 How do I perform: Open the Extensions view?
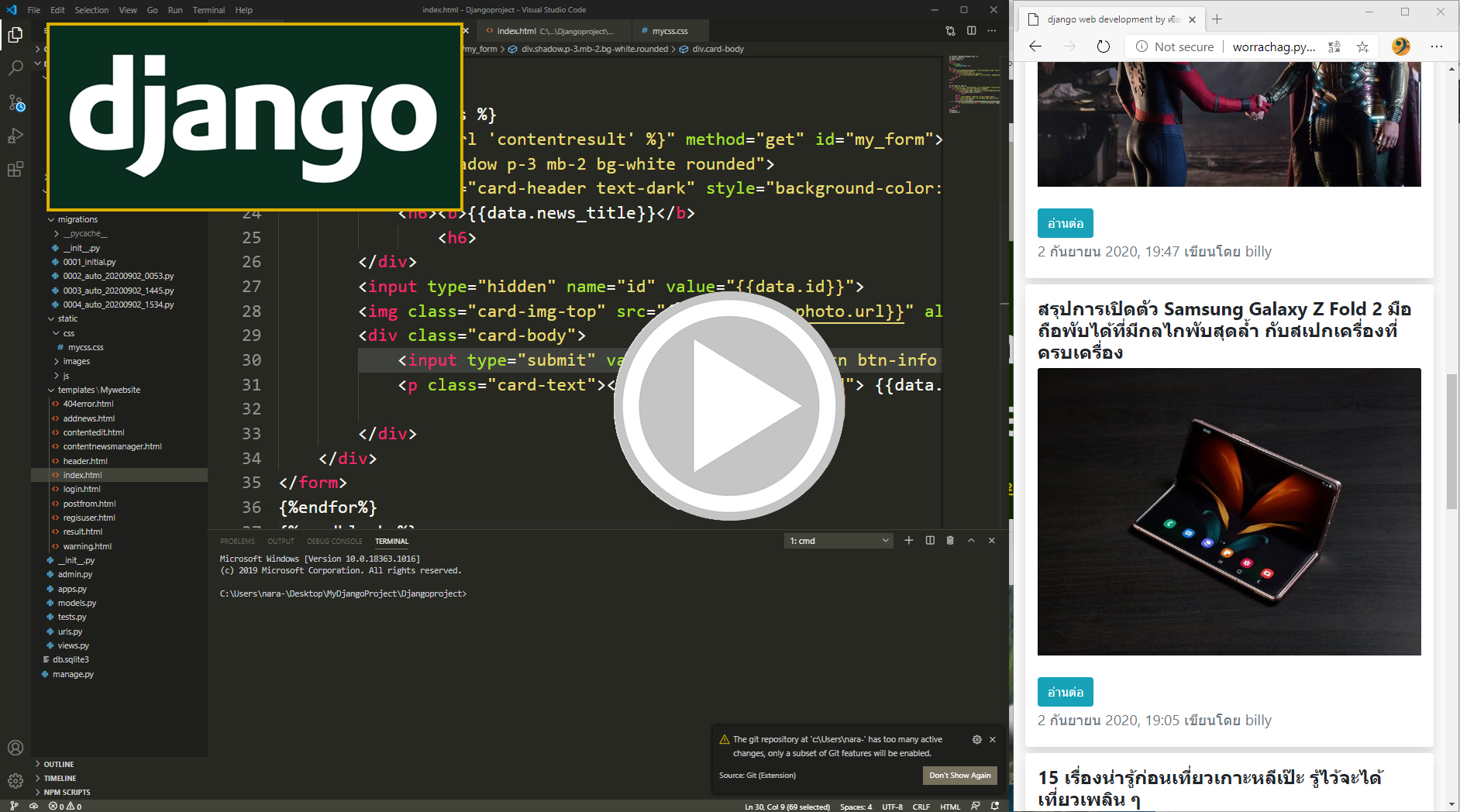click(x=15, y=170)
